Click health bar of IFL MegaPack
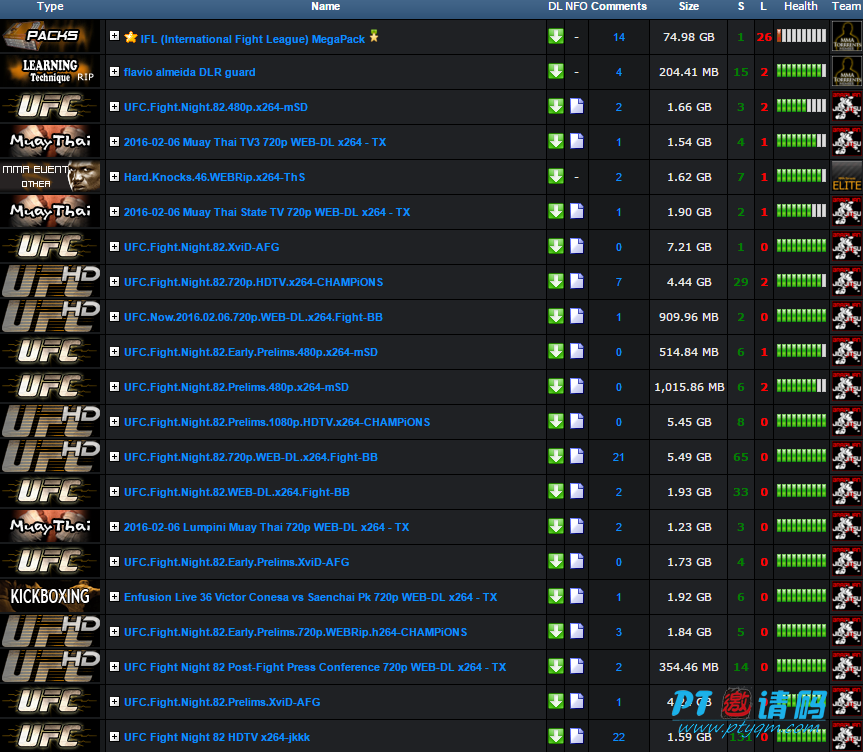Screen dimensions: 863x752 (801, 36)
